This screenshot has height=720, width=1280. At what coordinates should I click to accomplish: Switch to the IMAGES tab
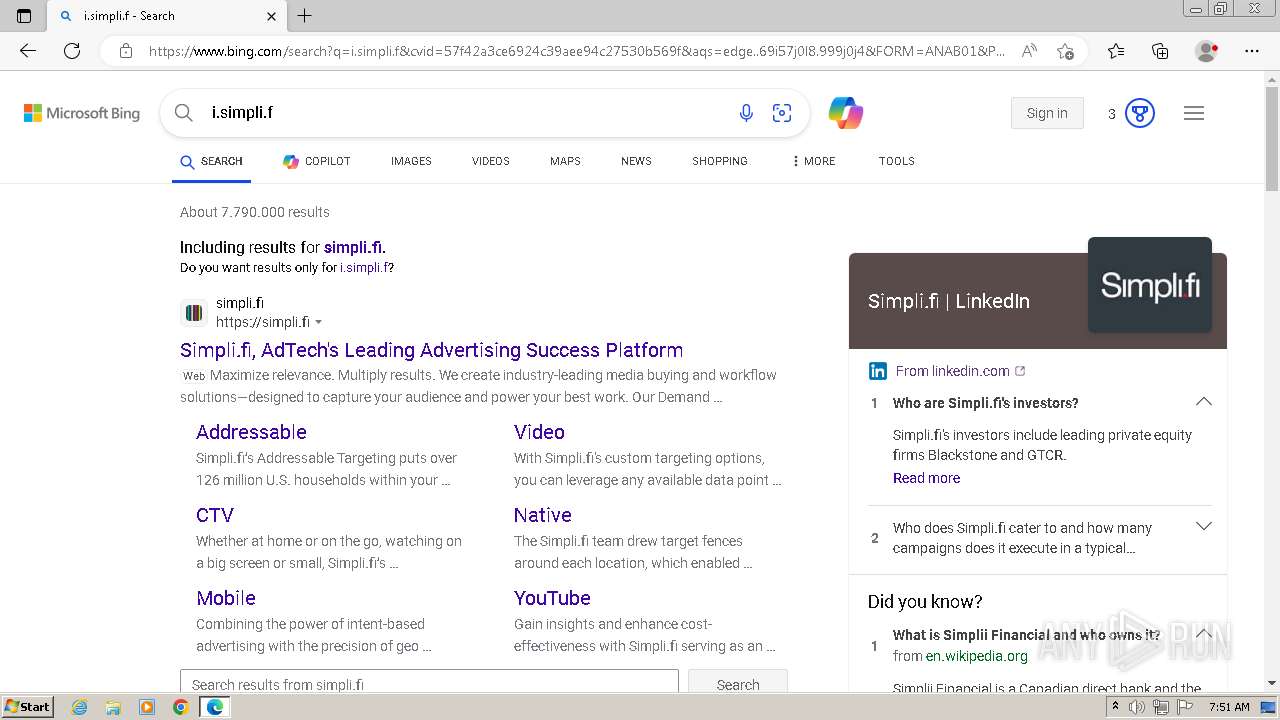[411, 161]
